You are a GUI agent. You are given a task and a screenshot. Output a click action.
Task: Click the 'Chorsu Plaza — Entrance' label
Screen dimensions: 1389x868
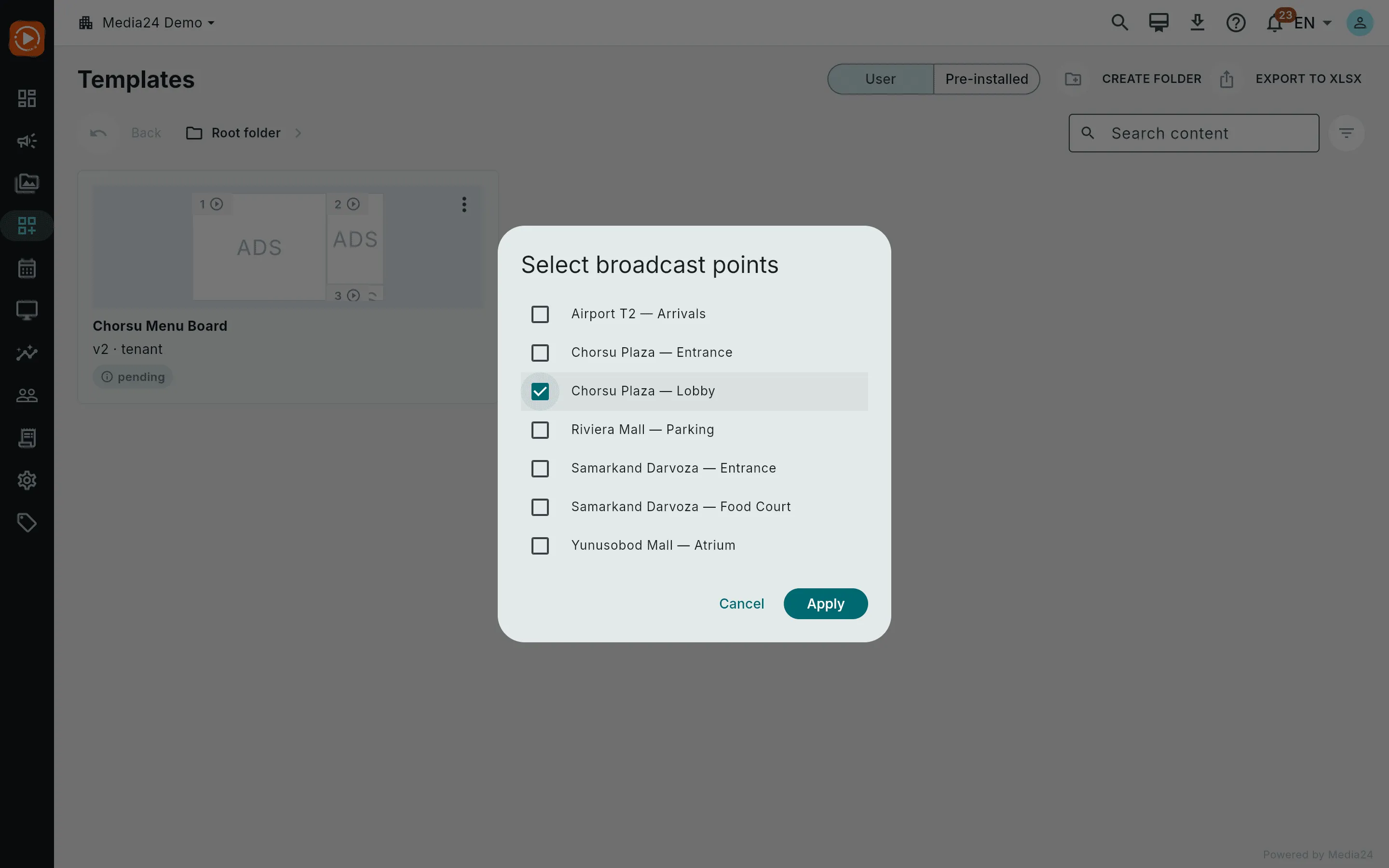click(x=652, y=353)
